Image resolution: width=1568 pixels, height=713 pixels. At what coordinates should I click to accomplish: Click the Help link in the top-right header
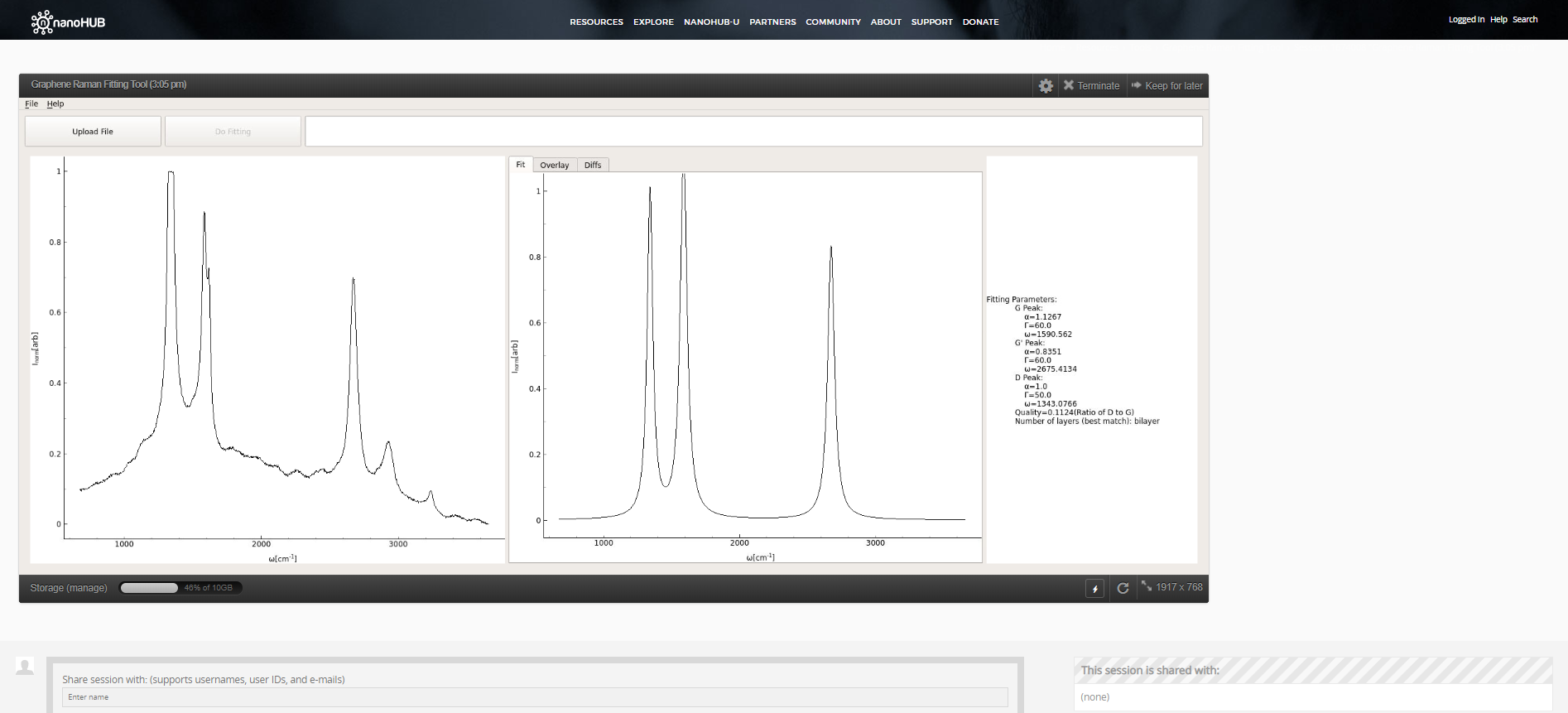coord(1498,19)
